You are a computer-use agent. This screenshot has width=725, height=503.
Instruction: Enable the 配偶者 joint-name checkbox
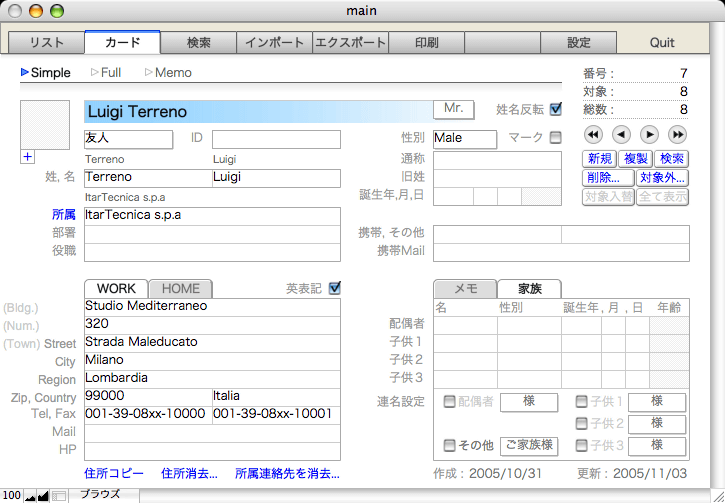coord(449,401)
